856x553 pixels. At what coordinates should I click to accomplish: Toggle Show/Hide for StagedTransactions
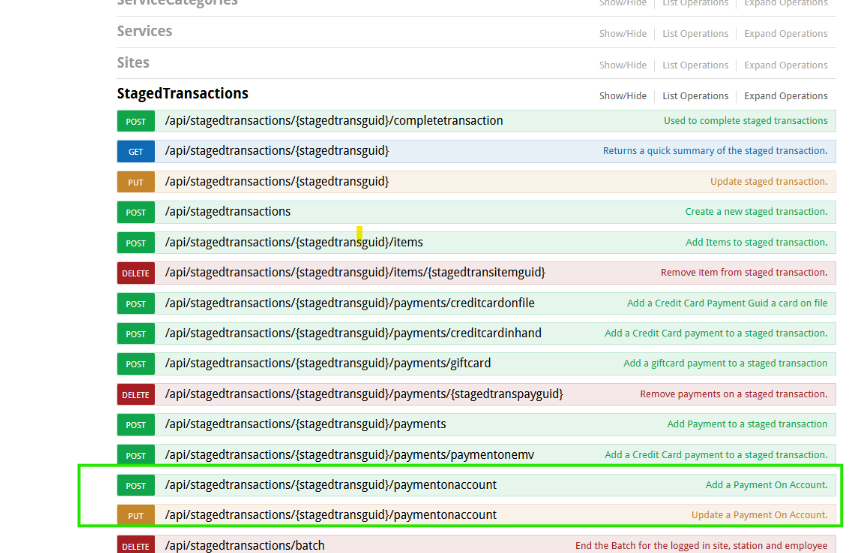622,96
